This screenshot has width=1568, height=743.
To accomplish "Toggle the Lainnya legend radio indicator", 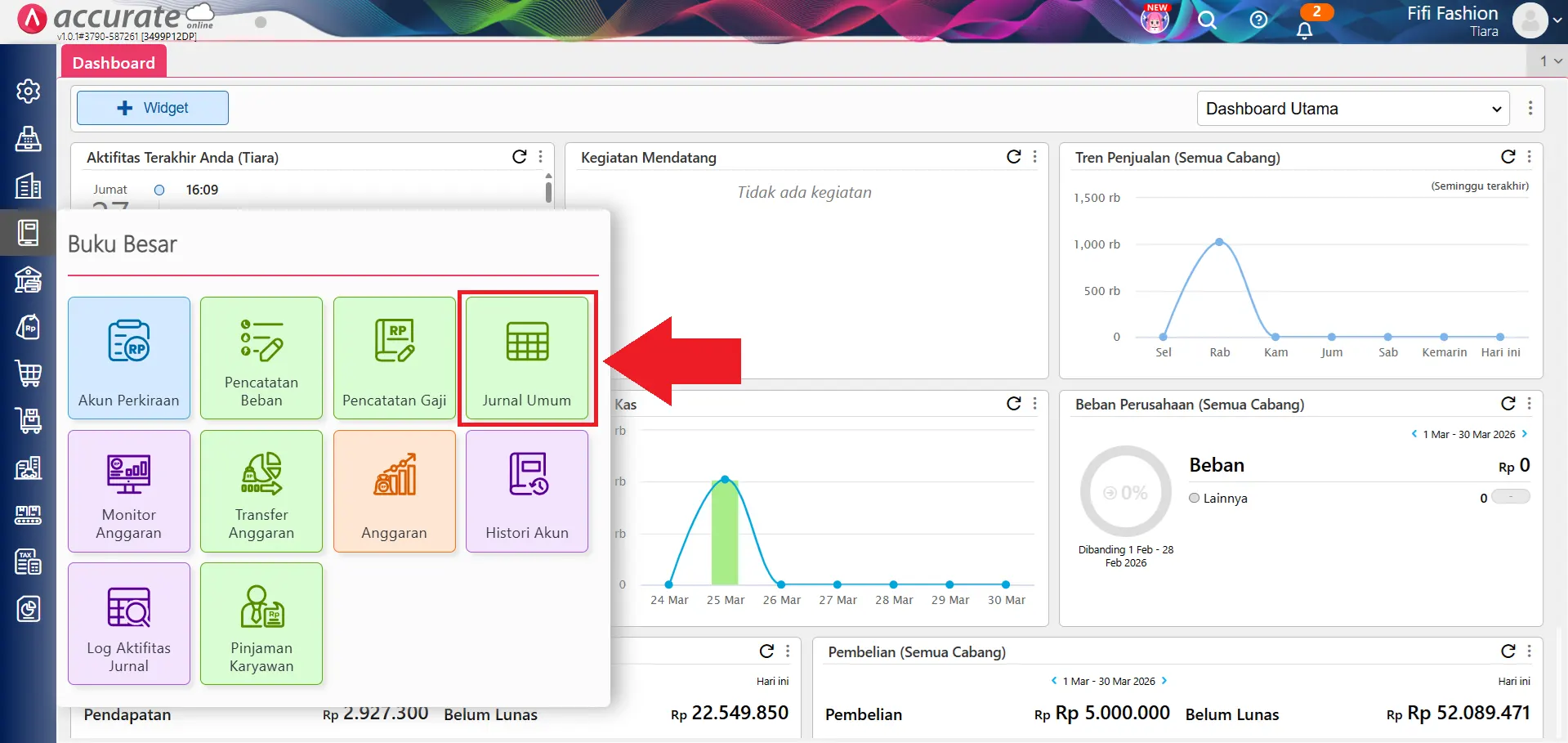I will click(1195, 498).
